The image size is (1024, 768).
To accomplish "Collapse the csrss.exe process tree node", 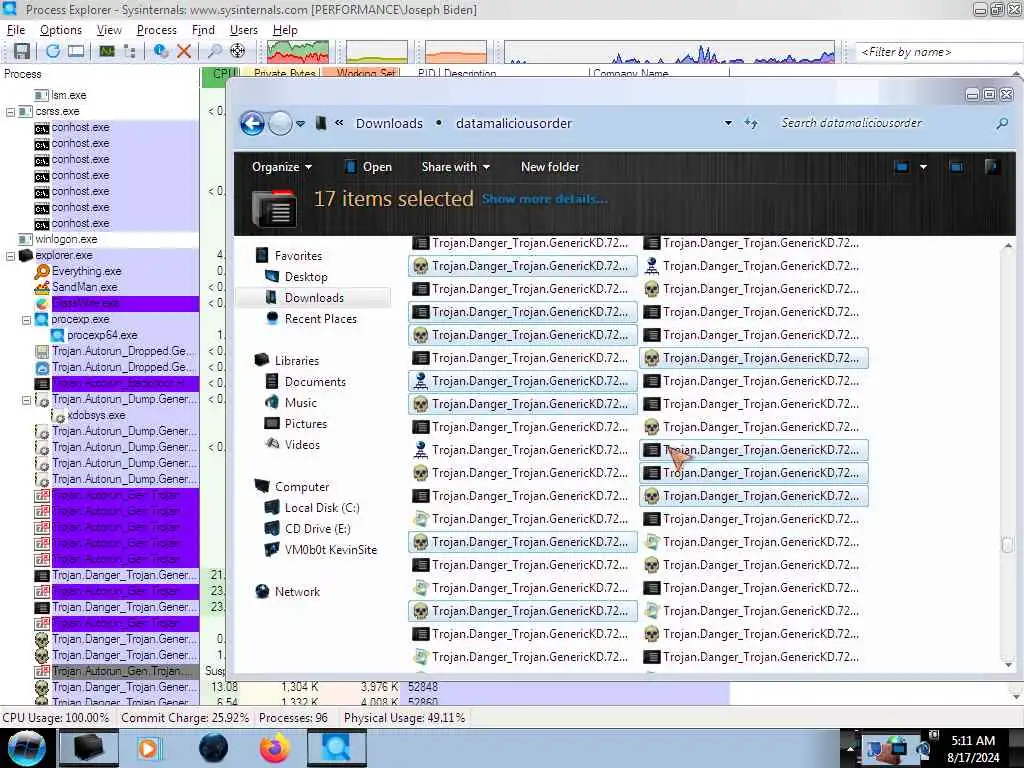I will (10, 112).
